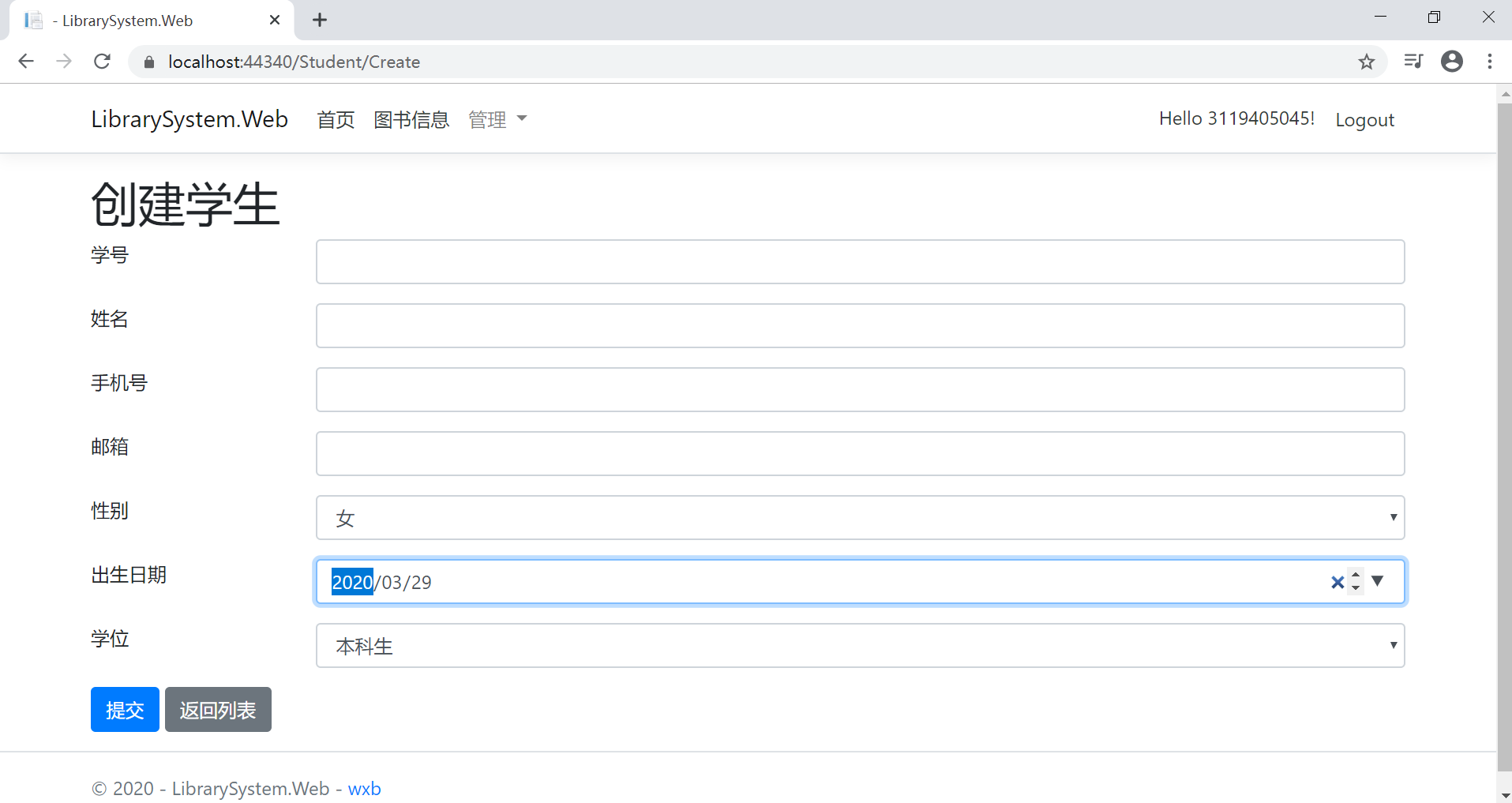This screenshot has width=1512, height=803.
Task: Click the Hello 3119405045! account link
Action: pyautogui.click(x=1237, y=118)
